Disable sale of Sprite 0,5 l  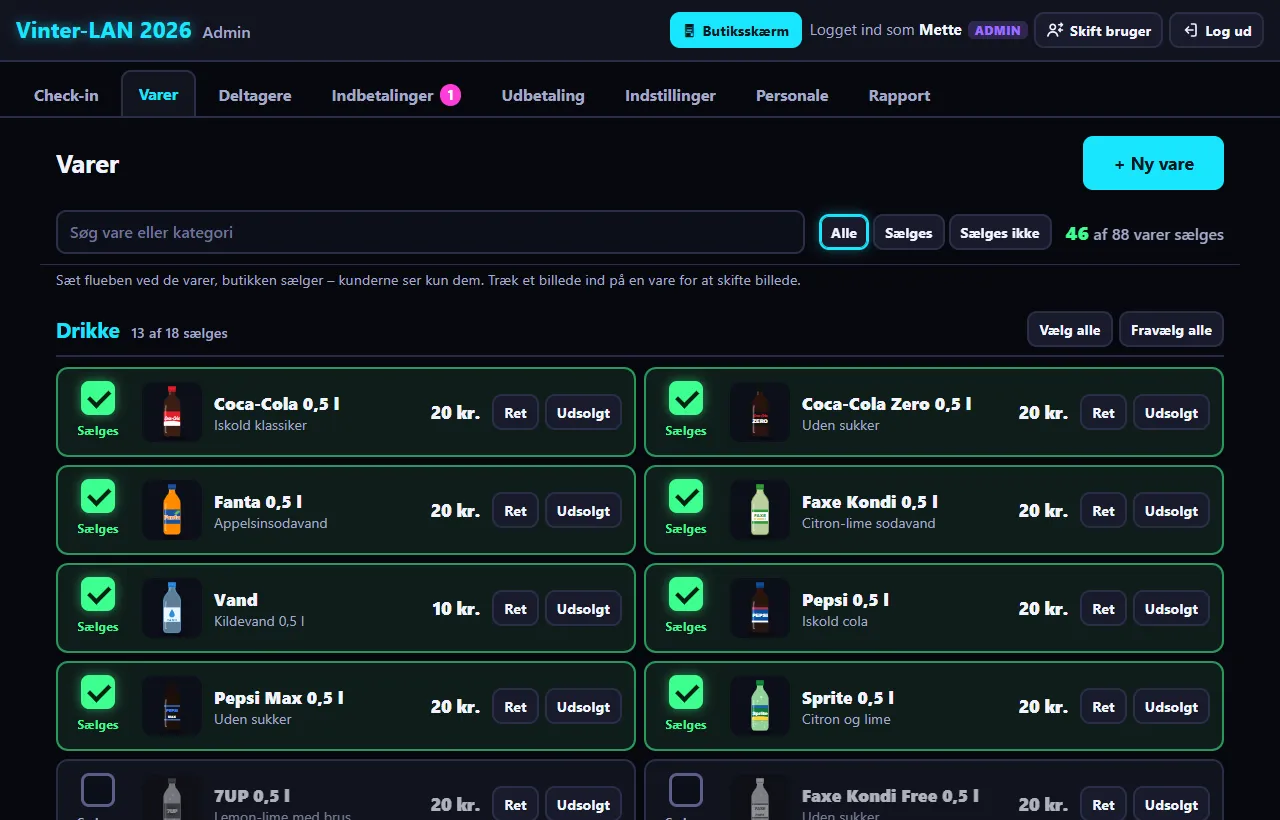(686, 692)
